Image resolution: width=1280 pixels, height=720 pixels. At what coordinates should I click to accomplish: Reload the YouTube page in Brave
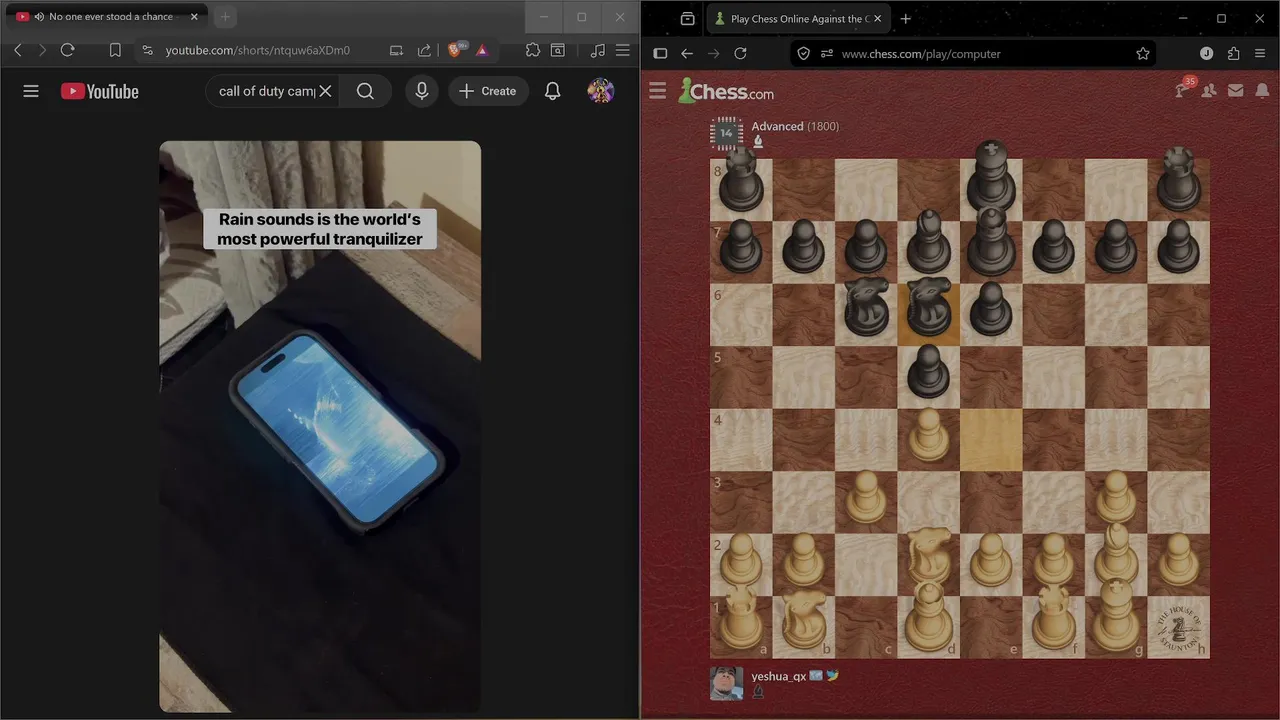tap(68, 50)
